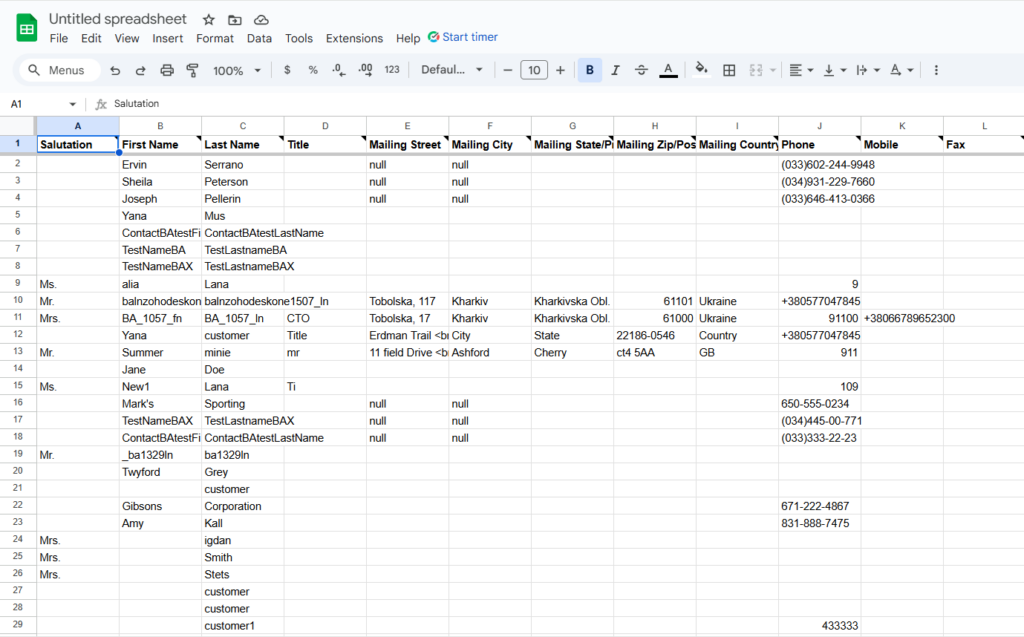Apply strikethrough formatting
Image resolution: width=1024 pixels, height=637 pixels.
pyautogui.click(x=641, y=70)
